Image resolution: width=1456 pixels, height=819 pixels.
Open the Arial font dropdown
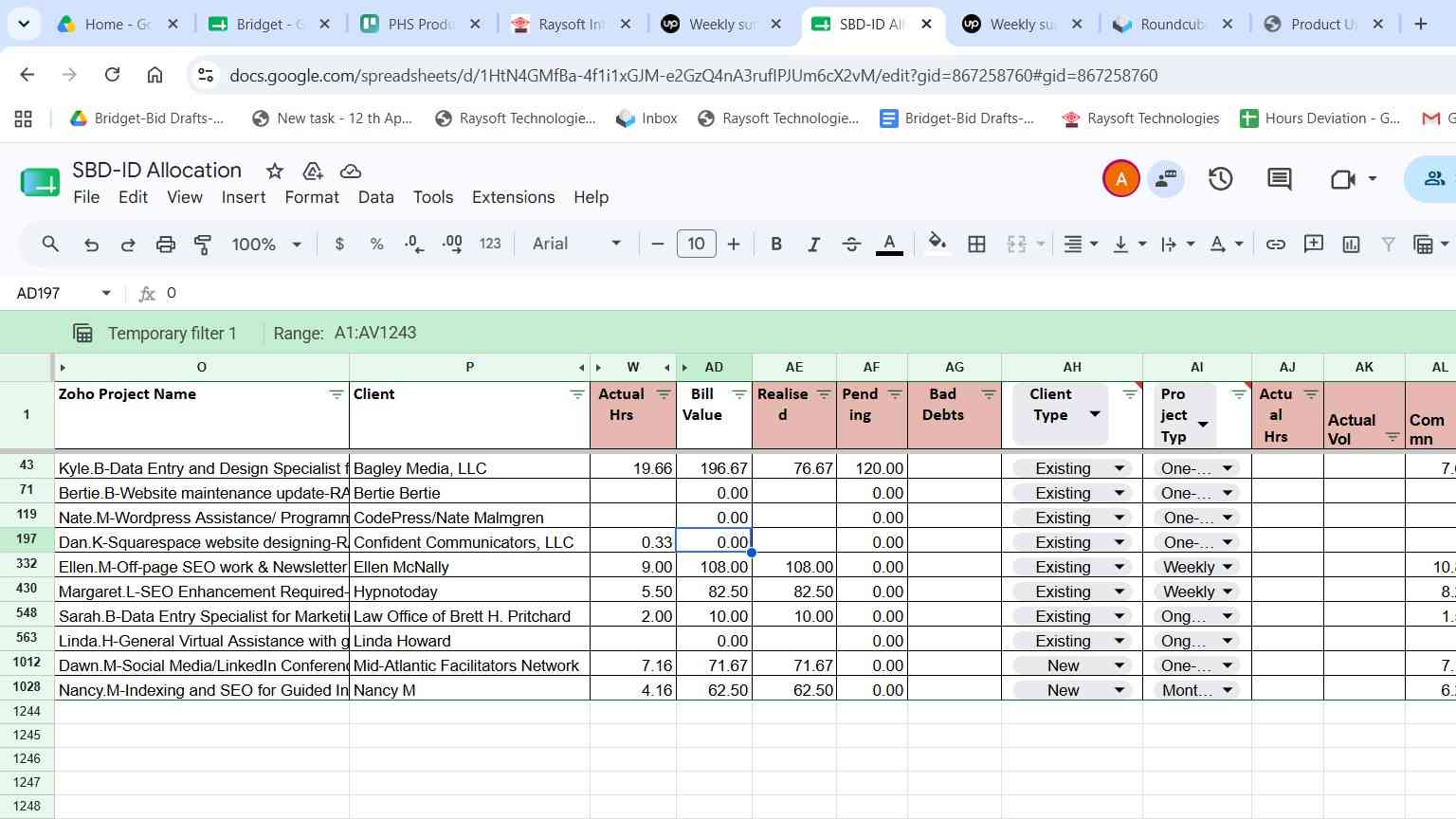[x=576, y=245]
